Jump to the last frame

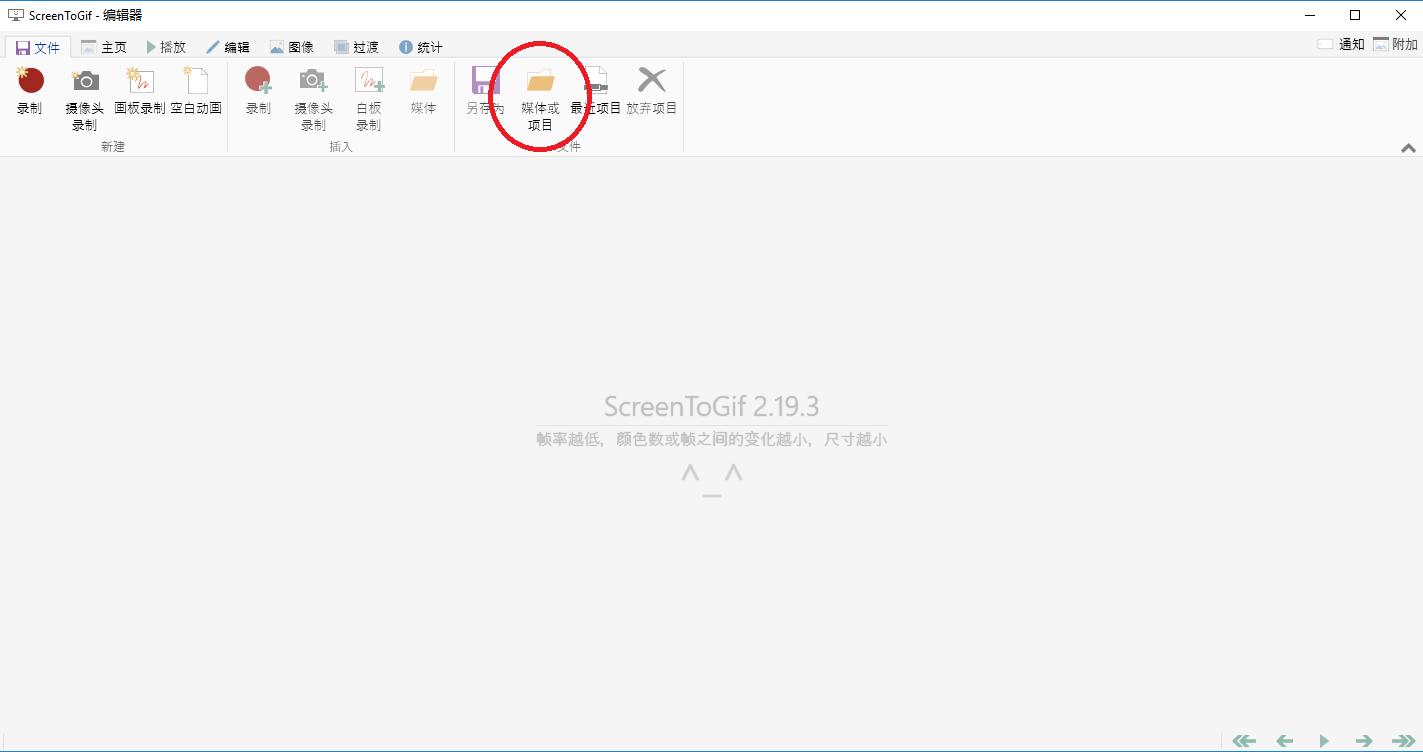click(x=1403, y=741)
